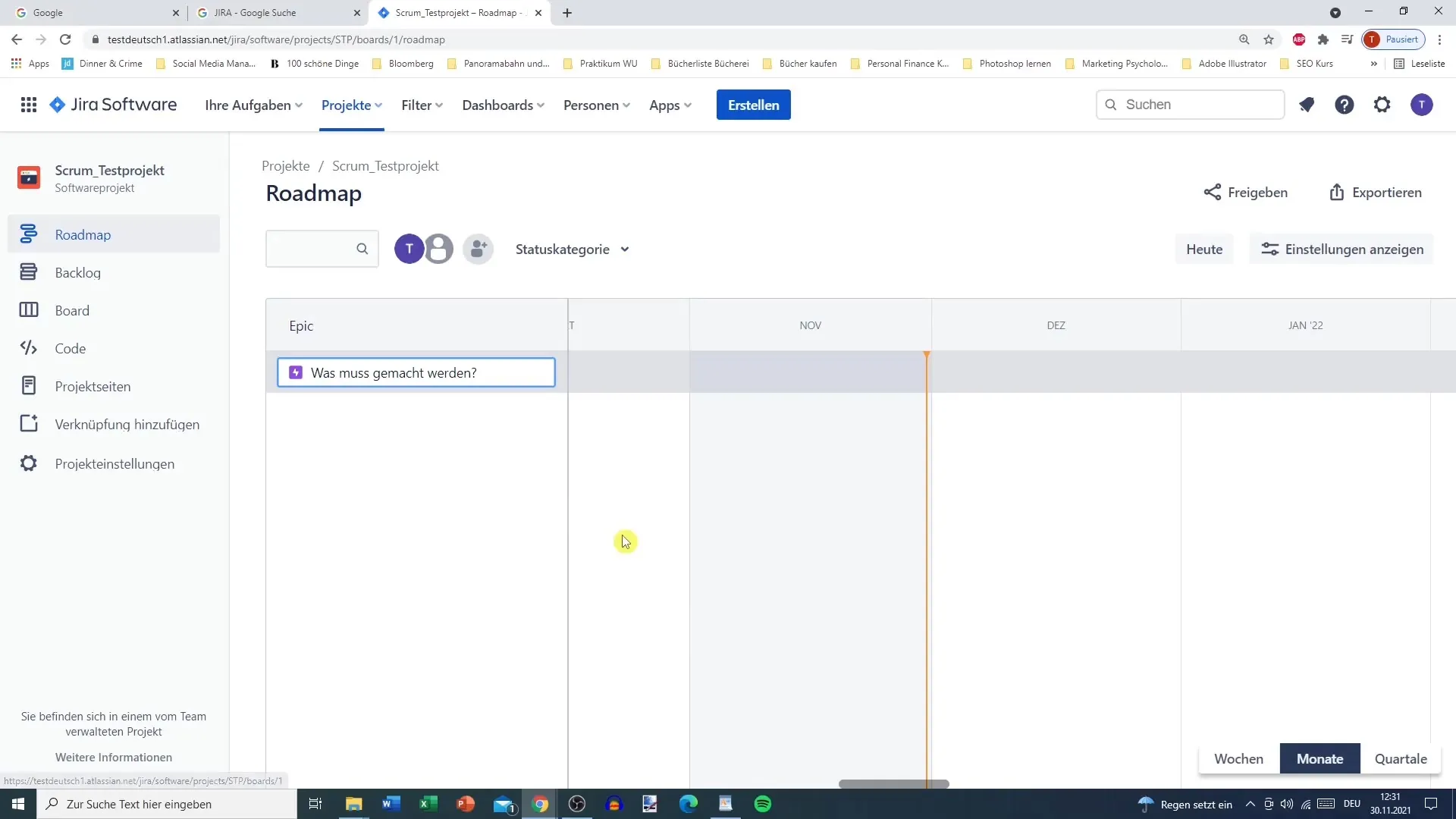The height and width of the screenshot is (819, 1456).
Task: Click the Verknüpfung hinzufügen icon
Action: (27, 424)
